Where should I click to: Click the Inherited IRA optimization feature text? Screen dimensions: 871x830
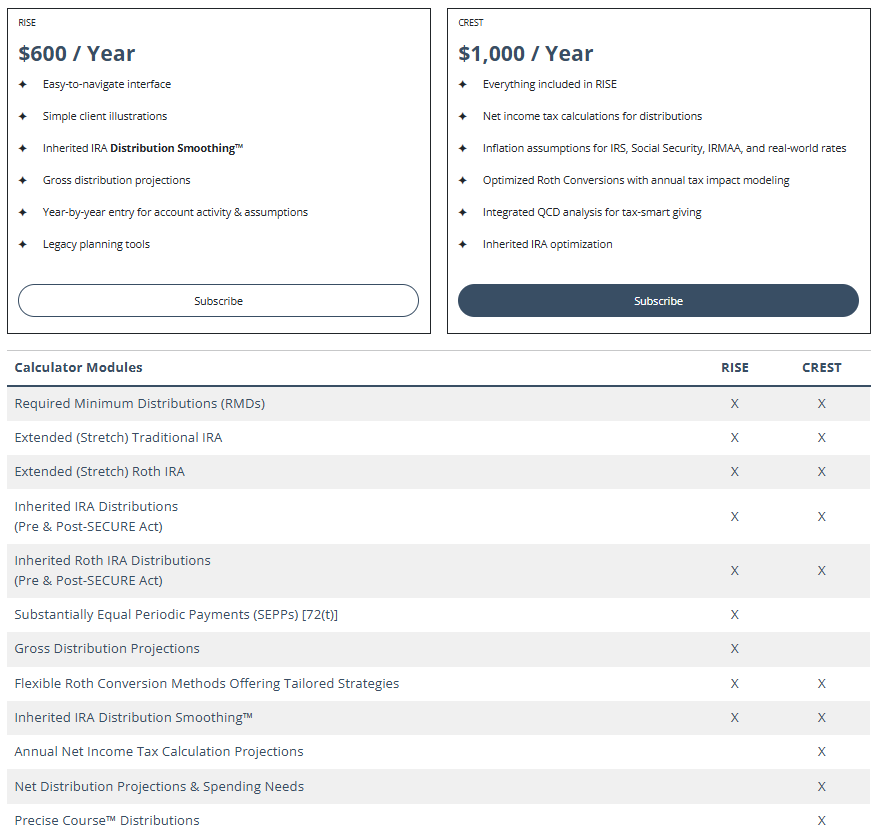pos(547,244)
